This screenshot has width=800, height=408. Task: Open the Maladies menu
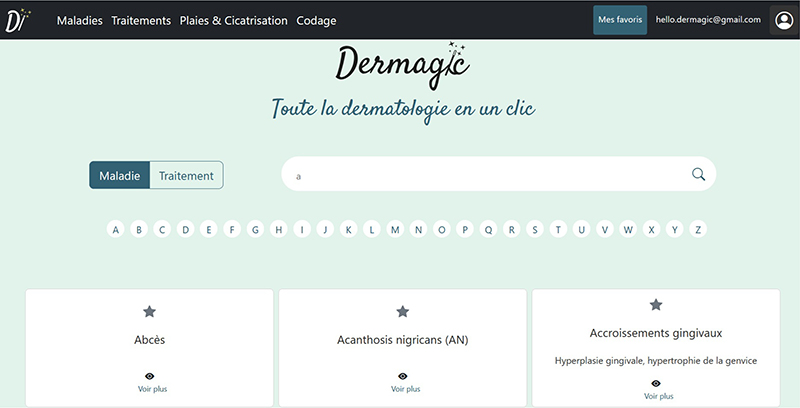tap(80, 21)
